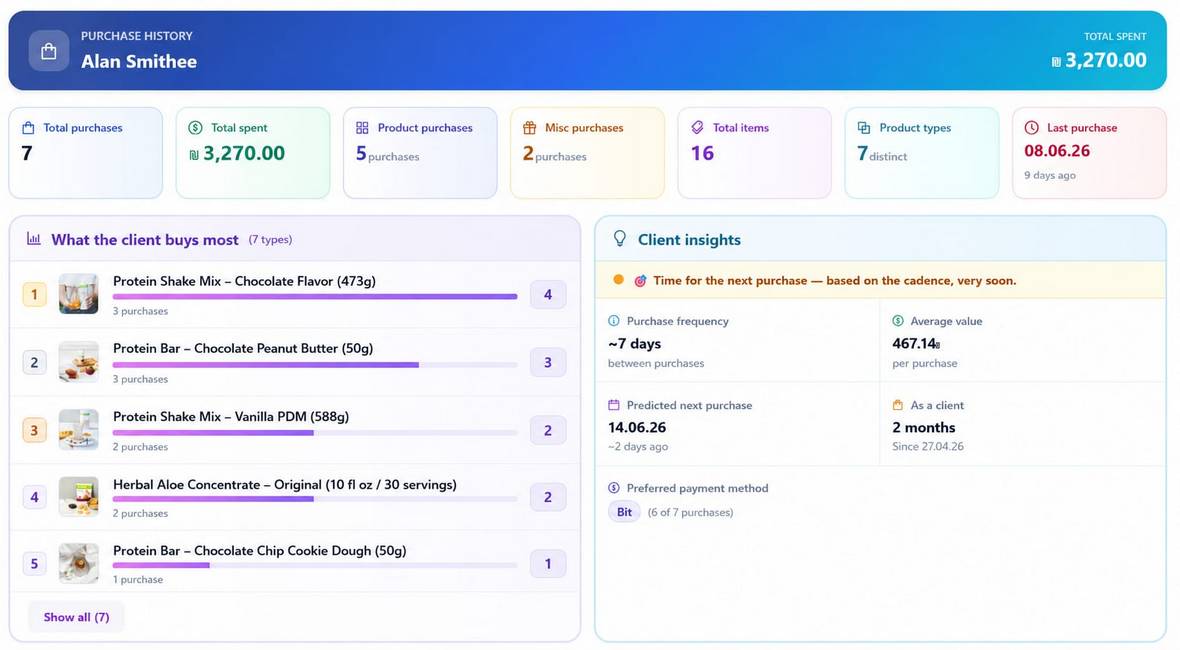Click the bar chart icon beside What the client buys most

pyautogui.click(x=34, y=238)
